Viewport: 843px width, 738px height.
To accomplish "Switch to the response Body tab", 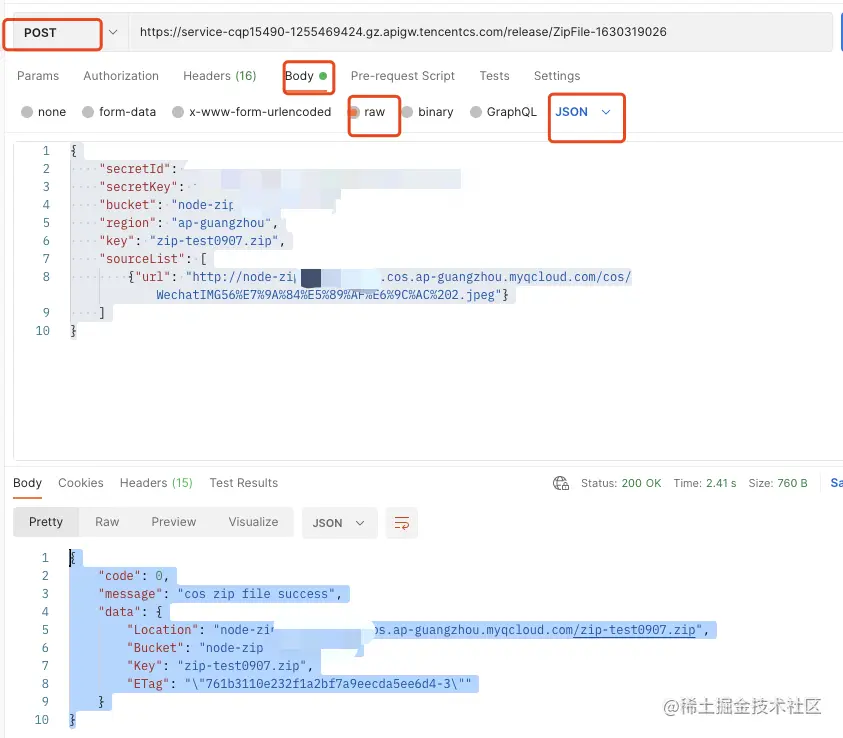I will [x=27, y=483].
